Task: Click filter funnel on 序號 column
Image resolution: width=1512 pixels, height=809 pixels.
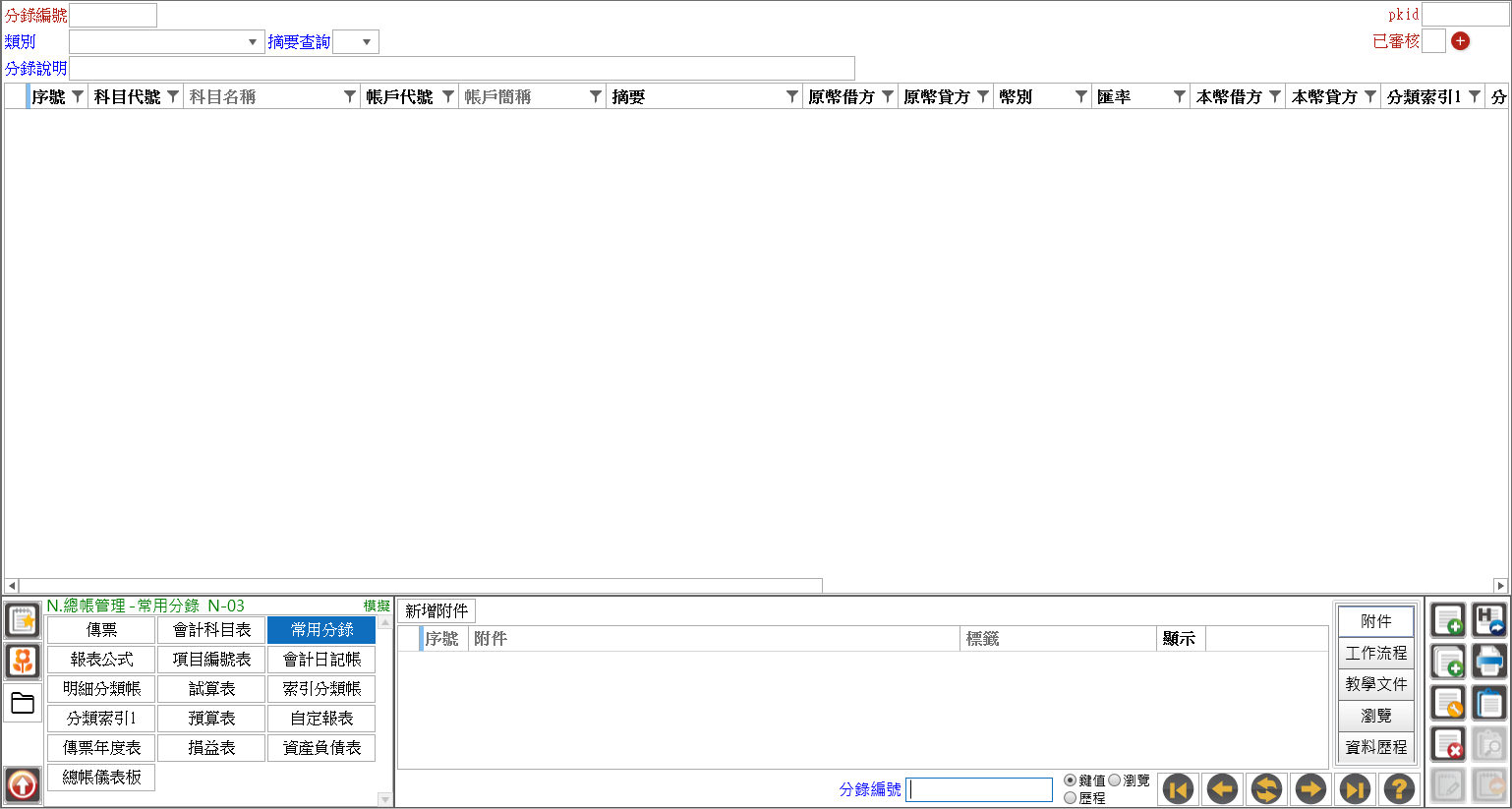Action: tap(78, 96)
